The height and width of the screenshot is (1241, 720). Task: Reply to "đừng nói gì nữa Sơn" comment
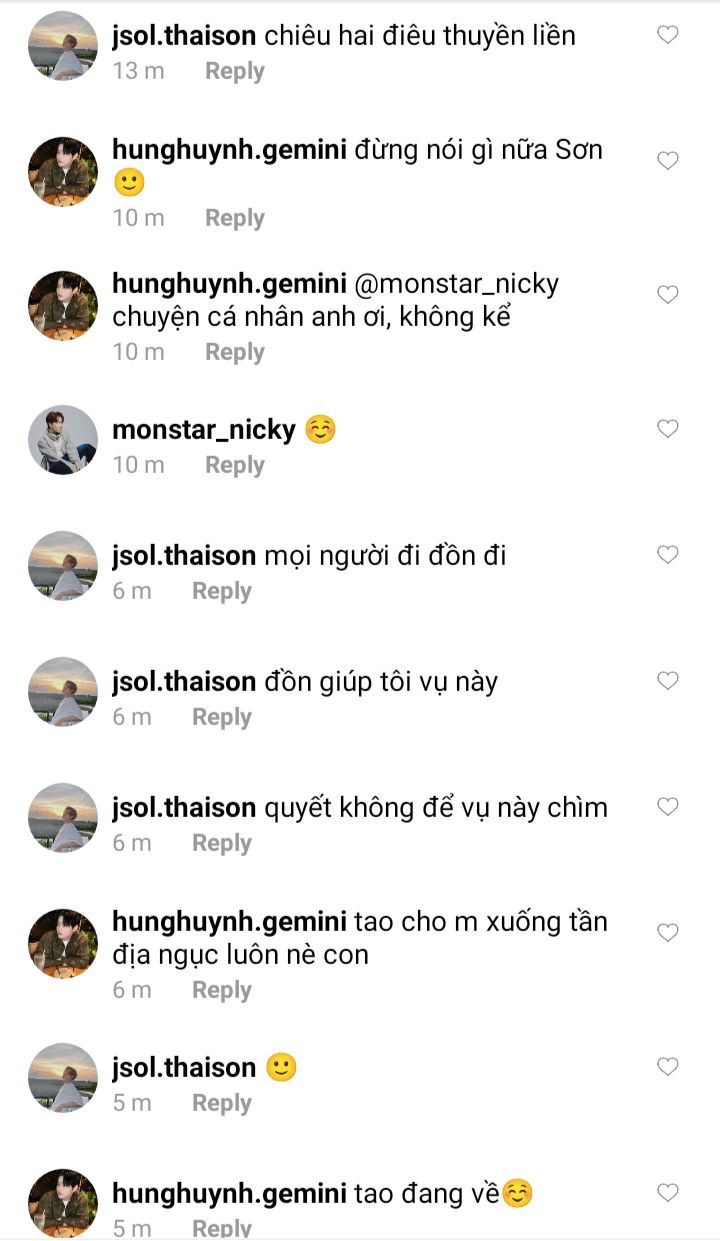[235, 218]
